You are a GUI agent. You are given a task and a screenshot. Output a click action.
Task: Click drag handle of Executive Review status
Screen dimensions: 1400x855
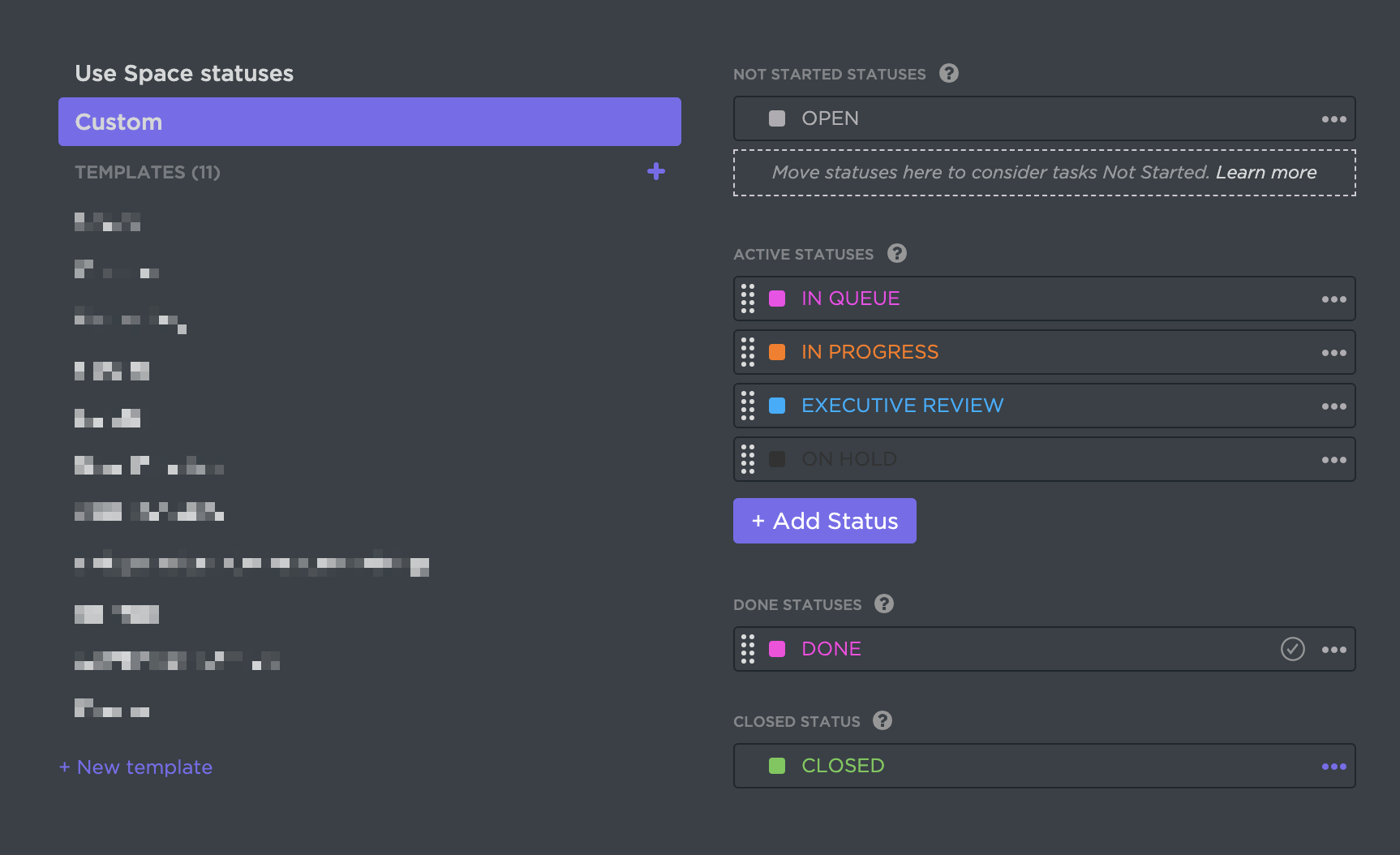748,406
